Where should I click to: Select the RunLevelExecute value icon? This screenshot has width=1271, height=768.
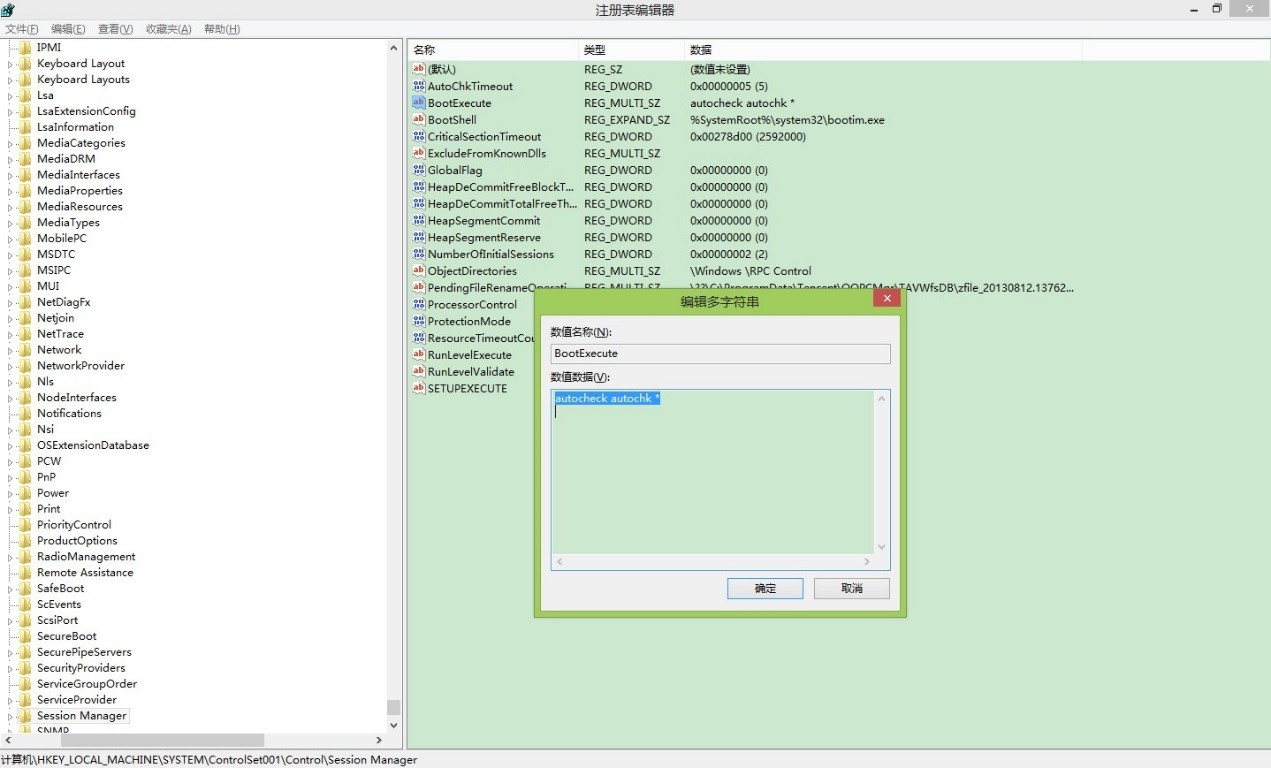pos(419,355)
